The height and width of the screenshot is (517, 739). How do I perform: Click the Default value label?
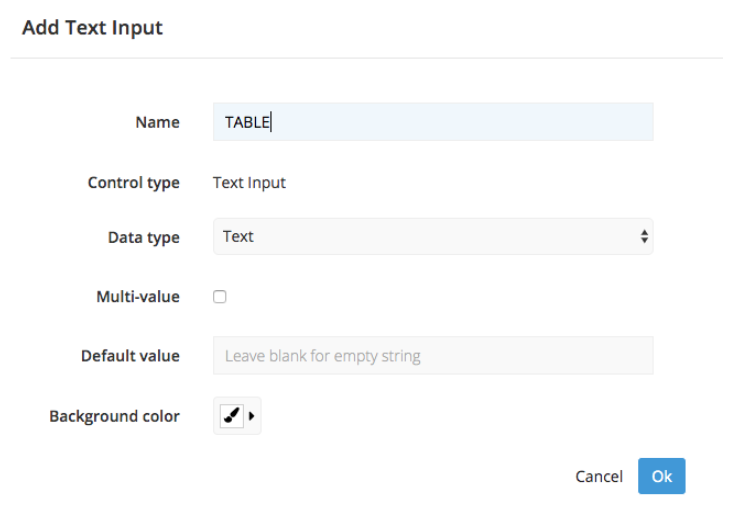[x=131, y=356]
